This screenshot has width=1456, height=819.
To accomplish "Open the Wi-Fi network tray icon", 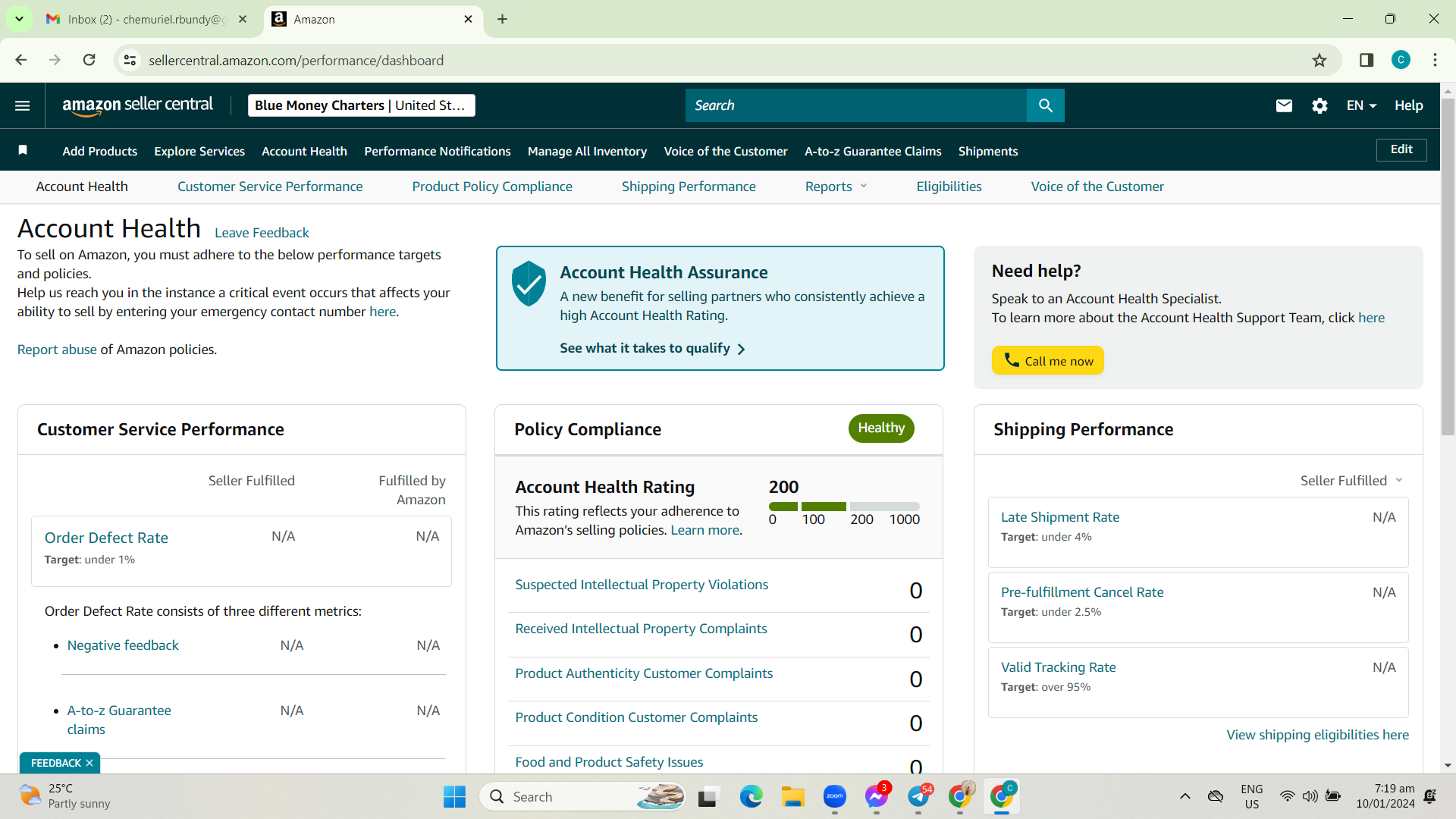I will (1287, 796).
